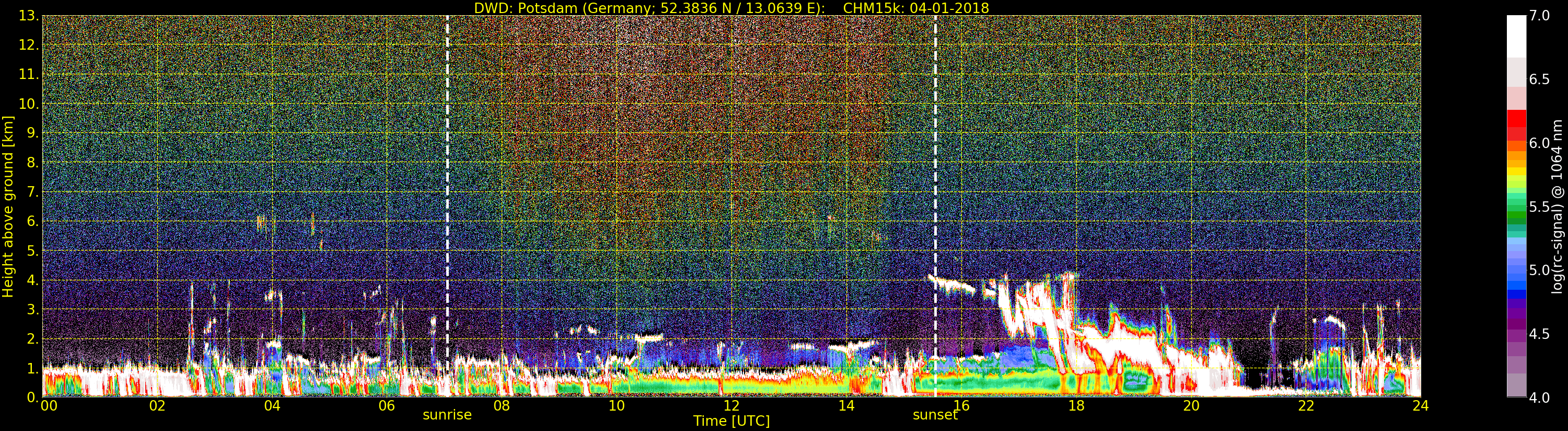1568x431 pixels.
Task: Click the '16' time axis tick label
Action: 961,406
